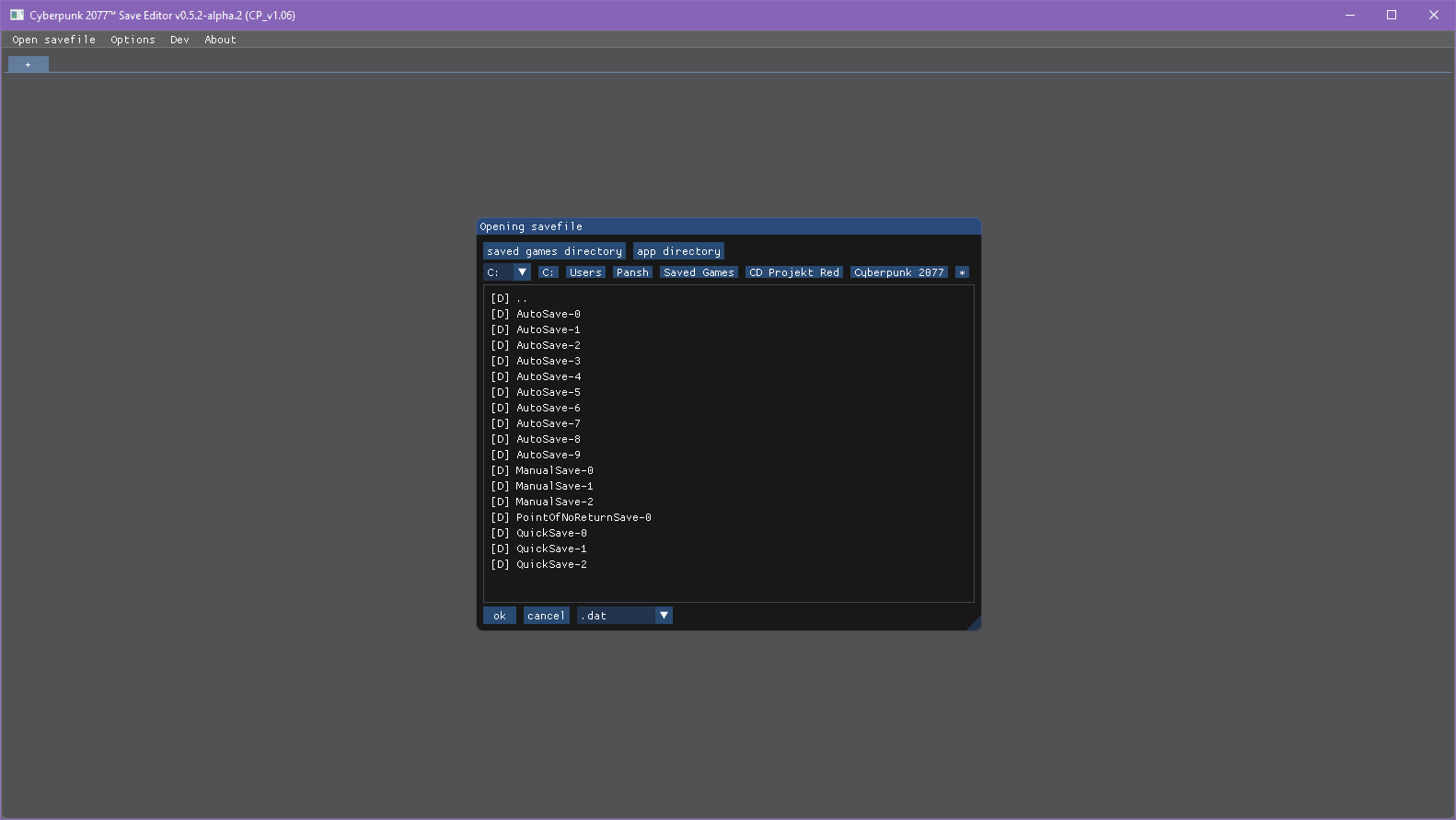Image resolution: width=1456 pixels, height=820 pixels.
Task: Select the AutoSave-7 folder
Action: (x=728, y=423)
